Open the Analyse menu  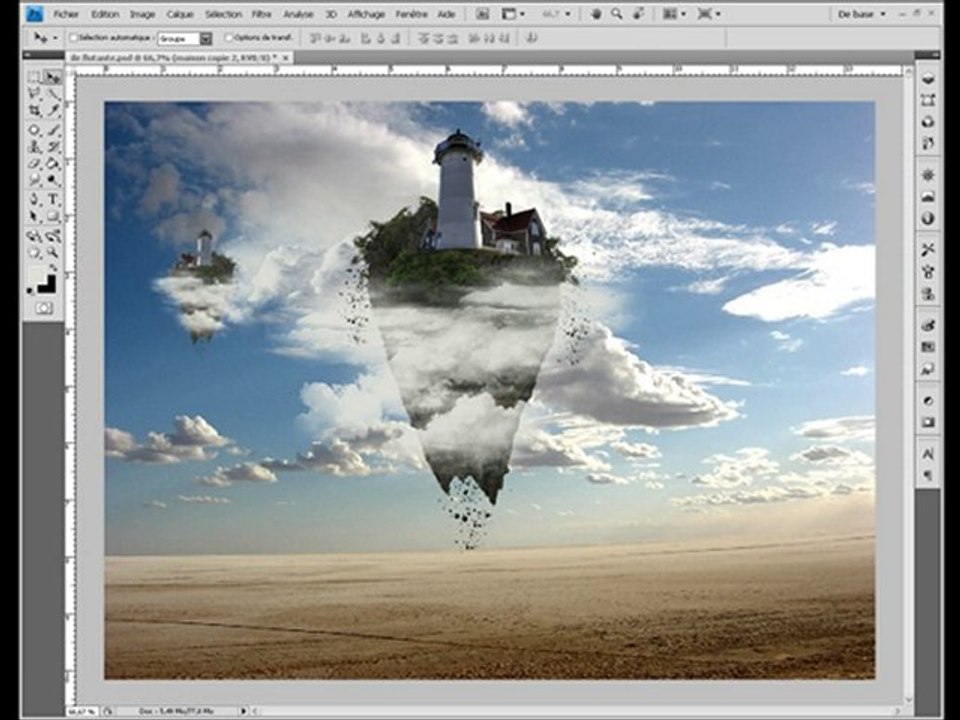[298, 13]
